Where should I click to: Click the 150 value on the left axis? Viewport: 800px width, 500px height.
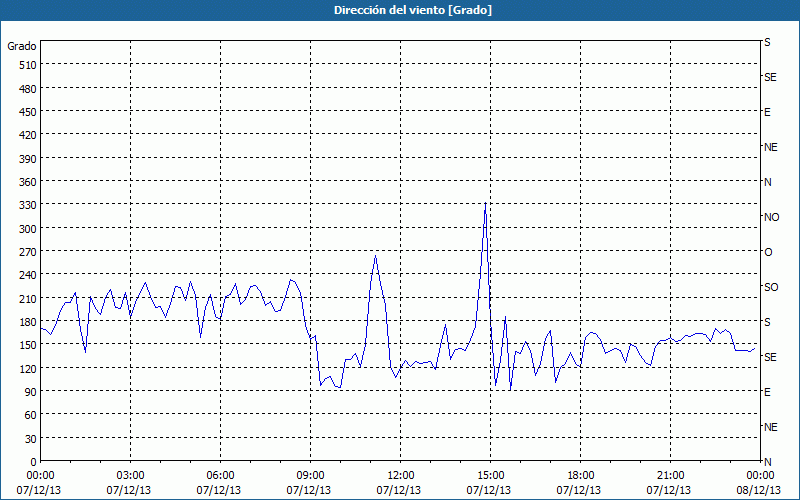(x=28, y=345)
